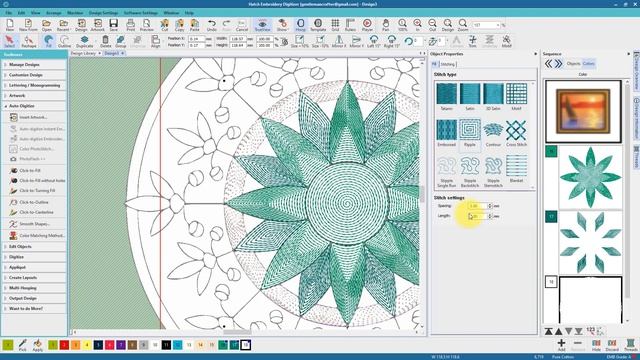Select the Blanket stitch type
This screenshot has width=640, height=360.
(516, 169)
